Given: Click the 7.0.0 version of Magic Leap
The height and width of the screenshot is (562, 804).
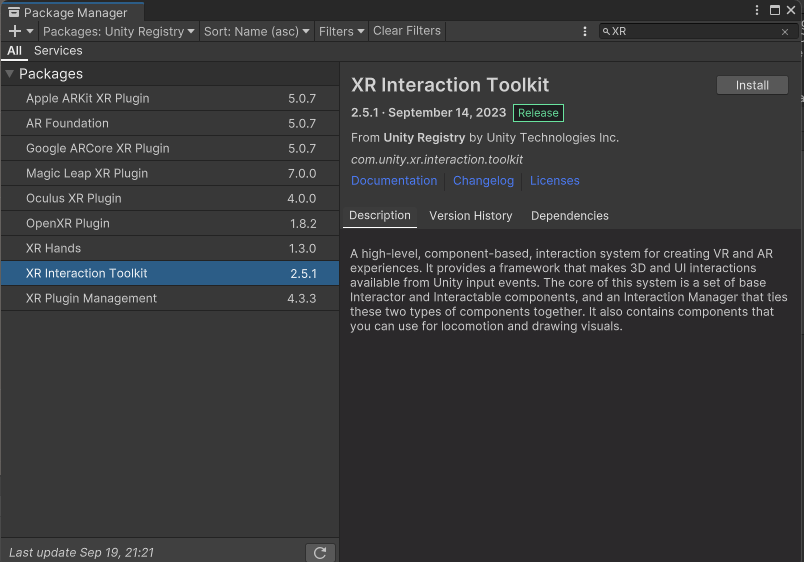Looking at the screenshot, I should click(x=302, y=174).
